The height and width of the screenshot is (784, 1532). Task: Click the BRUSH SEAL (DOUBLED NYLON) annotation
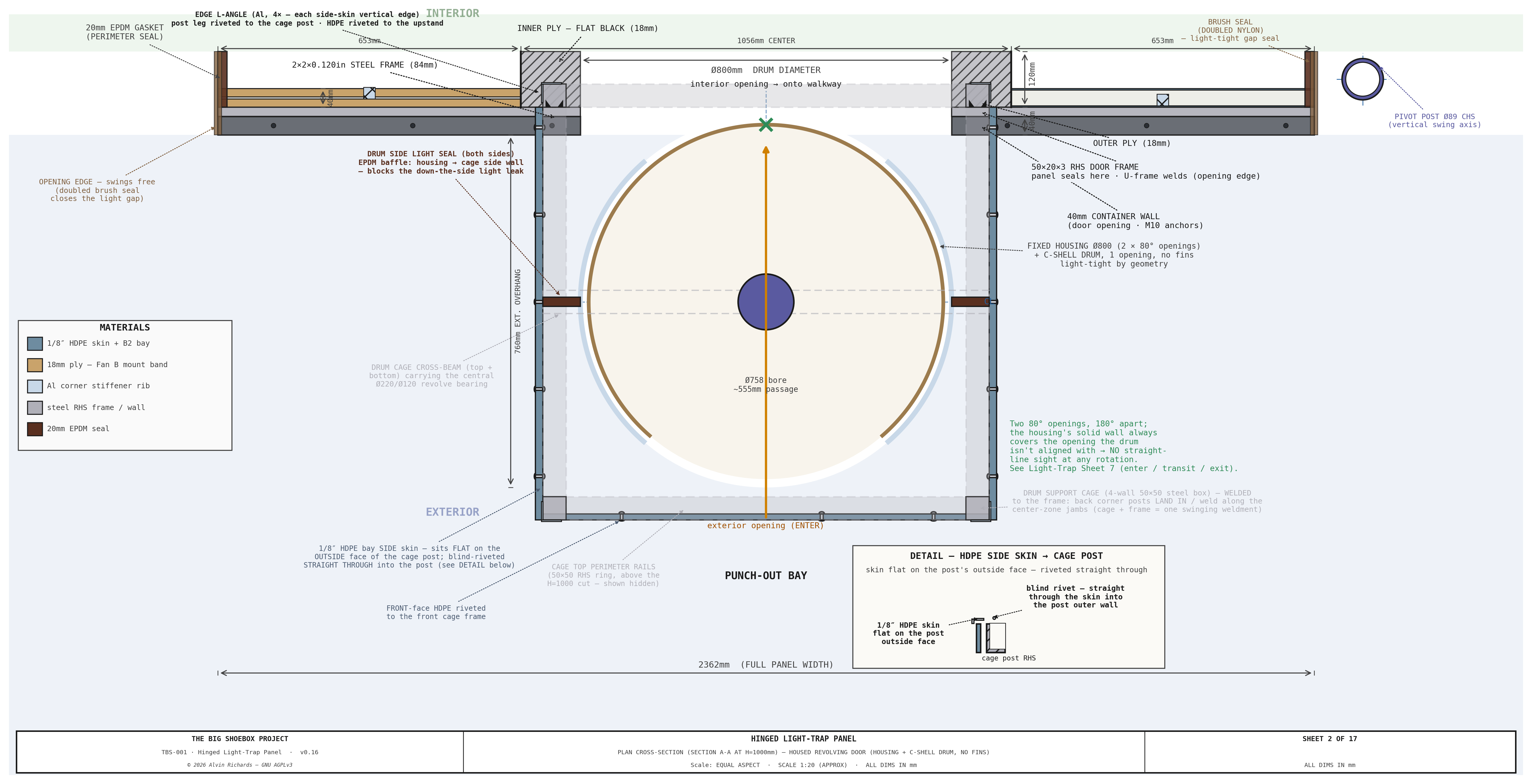1230,30
